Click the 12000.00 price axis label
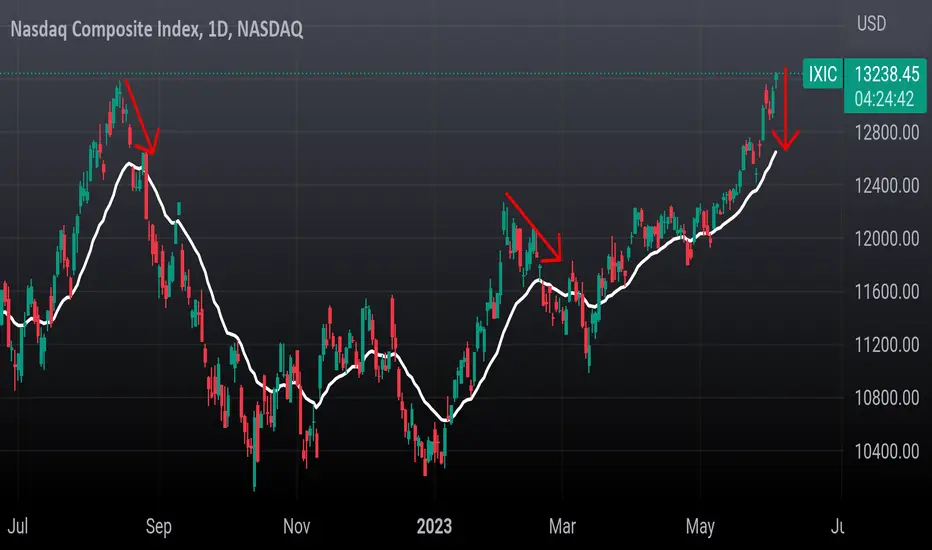932x550 pixels. pyautogui.click(x=887, y=239)
